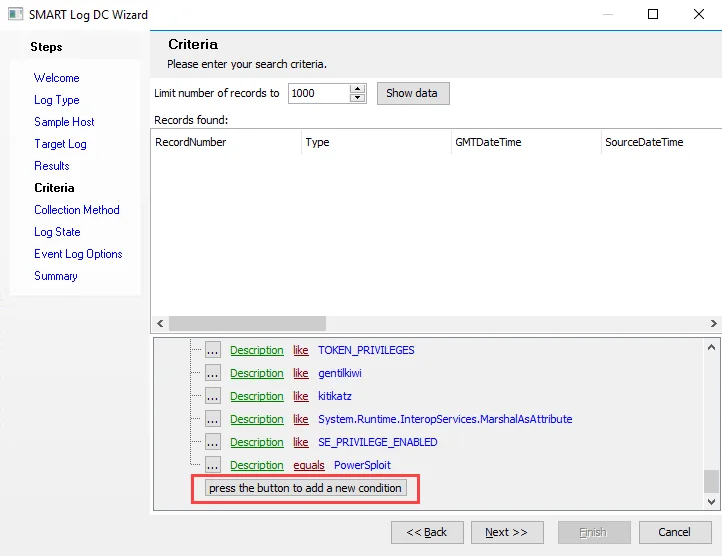Image resolution: width=722 pixels, height=556 pixels.
Task: Open the Event Log Options step
Action: 78,254
